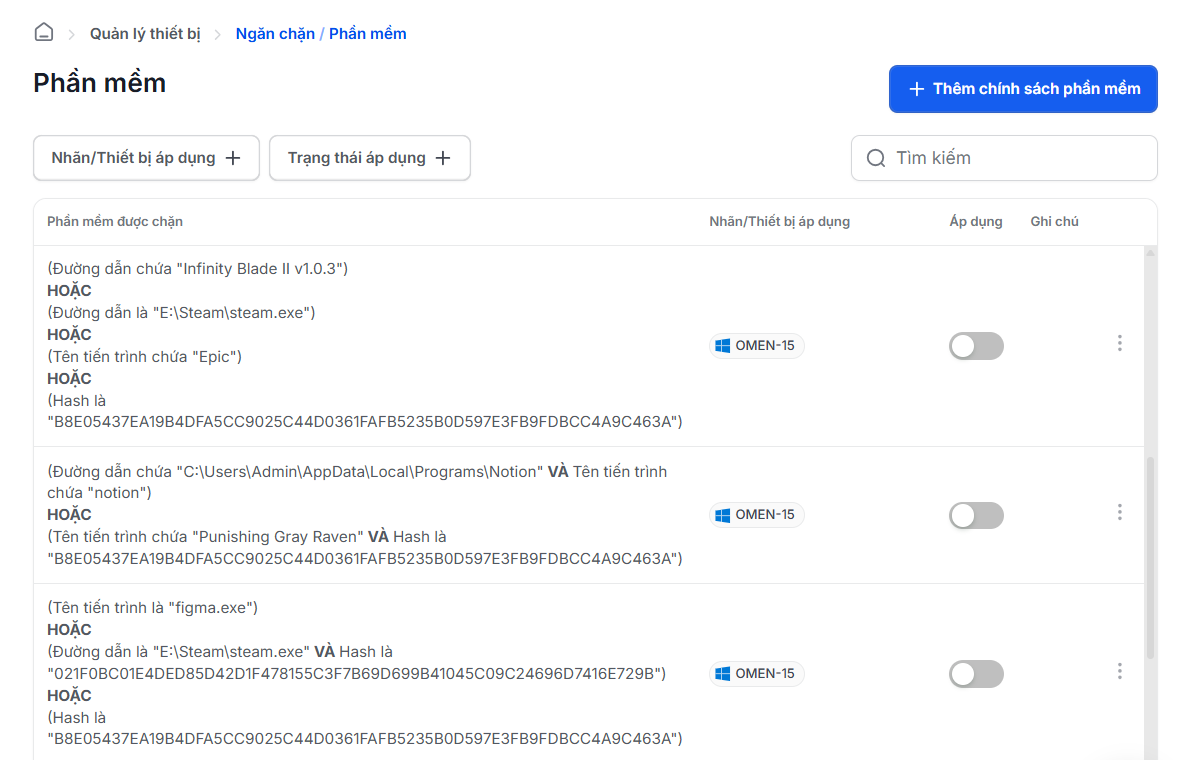Screen dimensions: 1185x760
Task: Click OMEN-15 tag in Notion row
Action: click(x=756, y=514)
